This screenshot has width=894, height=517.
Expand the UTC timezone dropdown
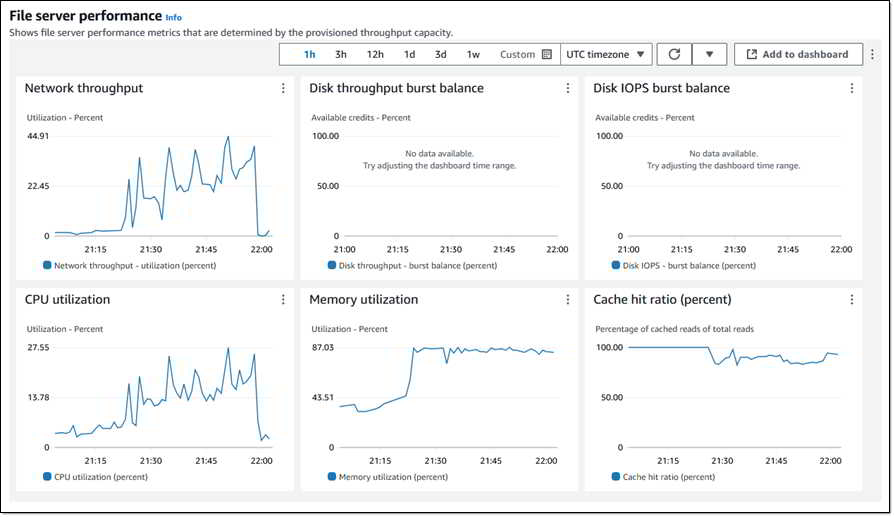605,55
